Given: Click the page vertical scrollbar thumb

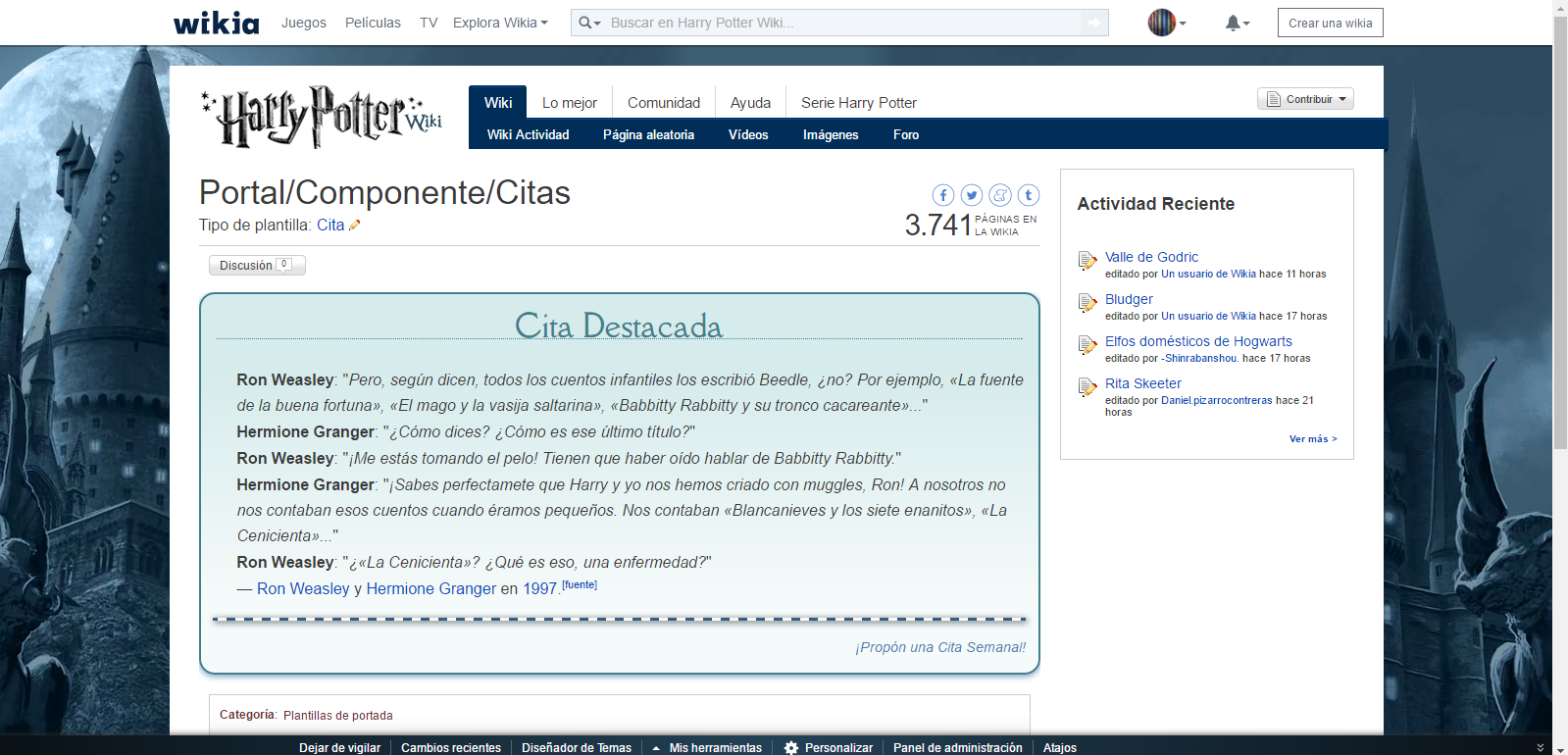Looking at the screenshot, I should point(1560,233).
